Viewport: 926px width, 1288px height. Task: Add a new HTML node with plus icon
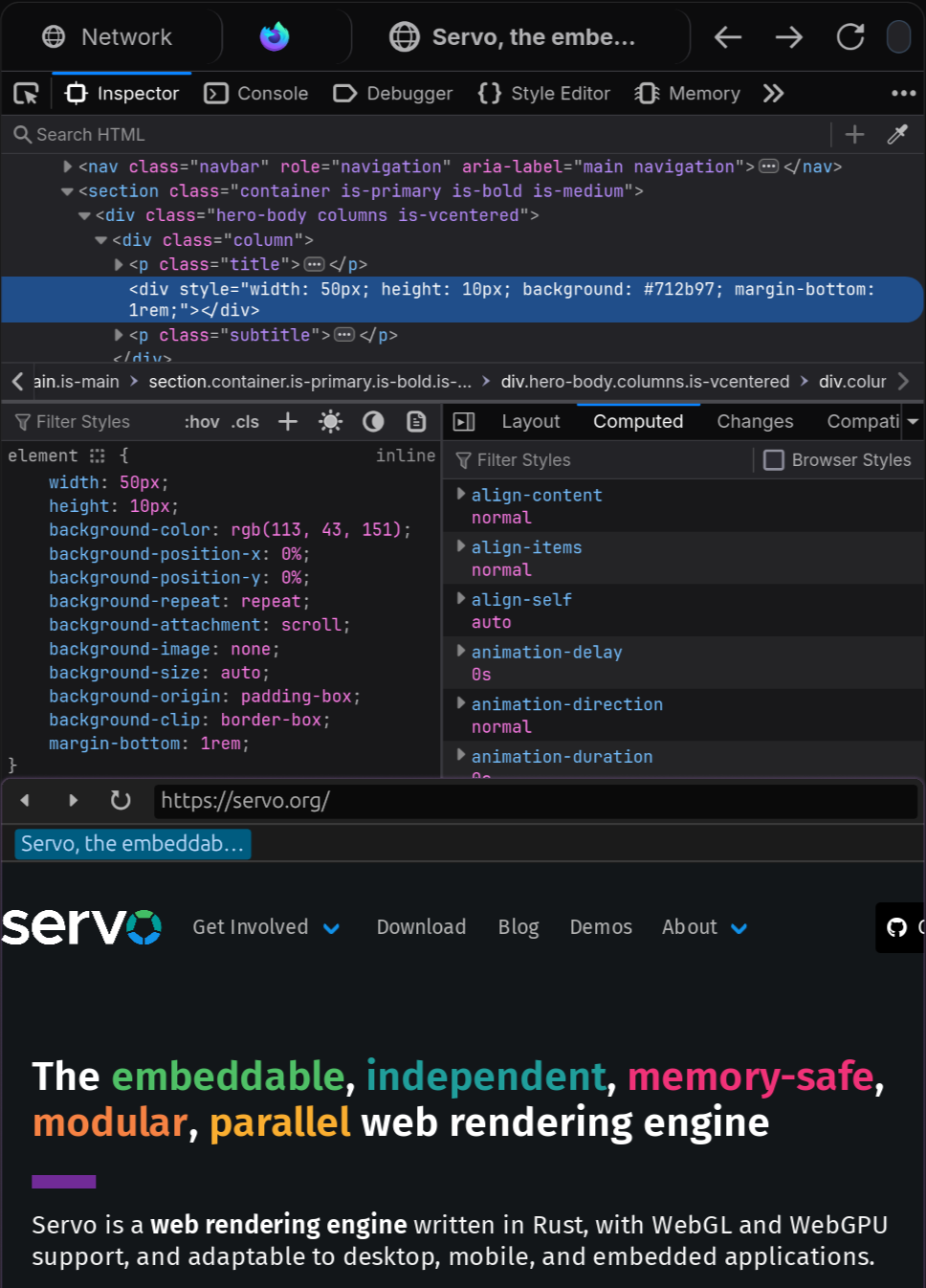tap(854, 135)
